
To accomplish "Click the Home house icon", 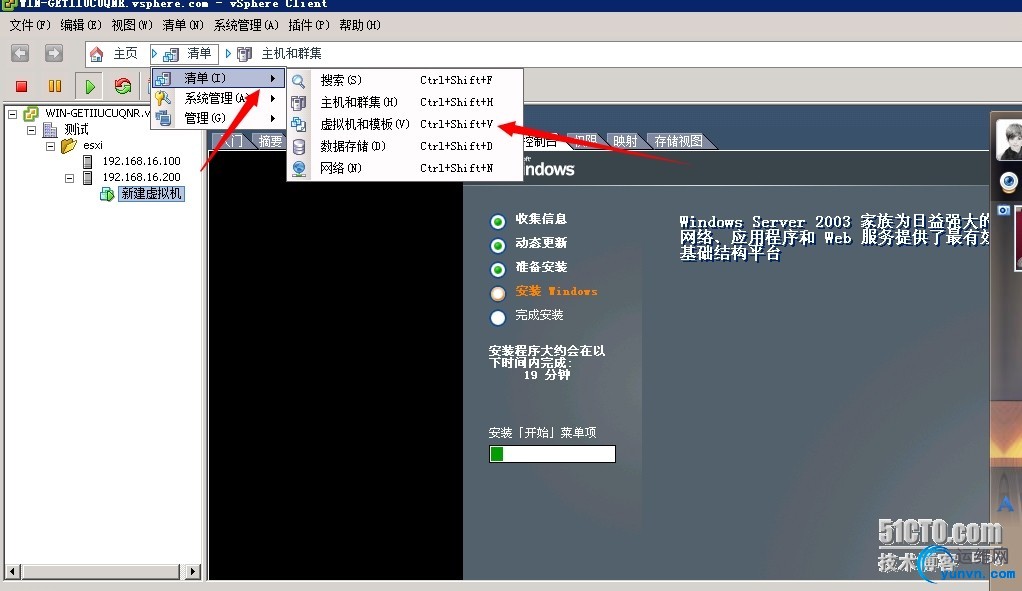I will coord(96,53).
